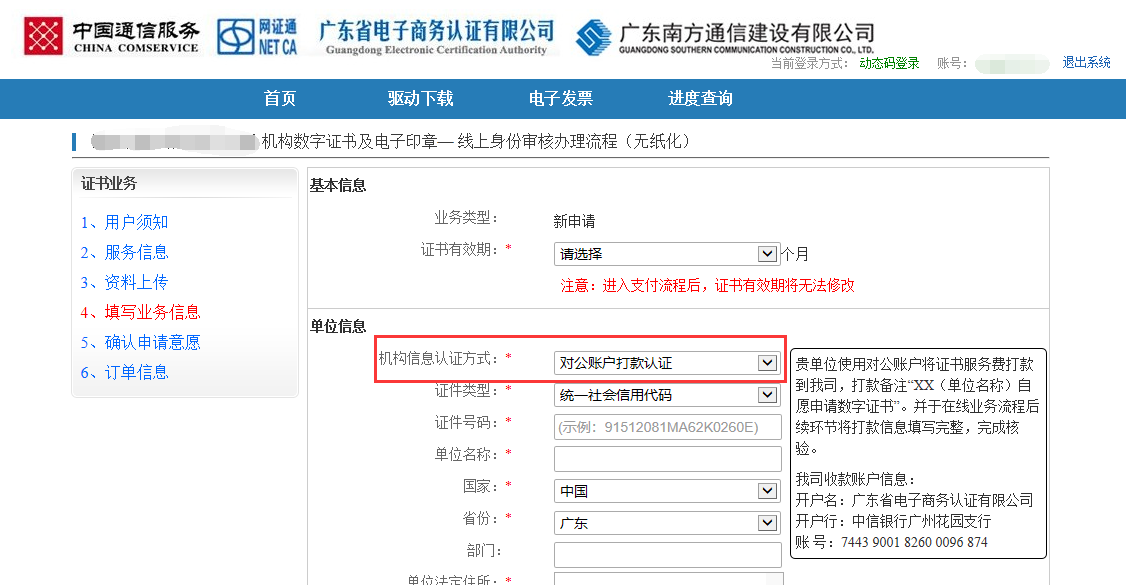This screenshot has width=1126, height=585.
Task: Click the Guangdong Southern Communication logo
Action: pos(725,38)
